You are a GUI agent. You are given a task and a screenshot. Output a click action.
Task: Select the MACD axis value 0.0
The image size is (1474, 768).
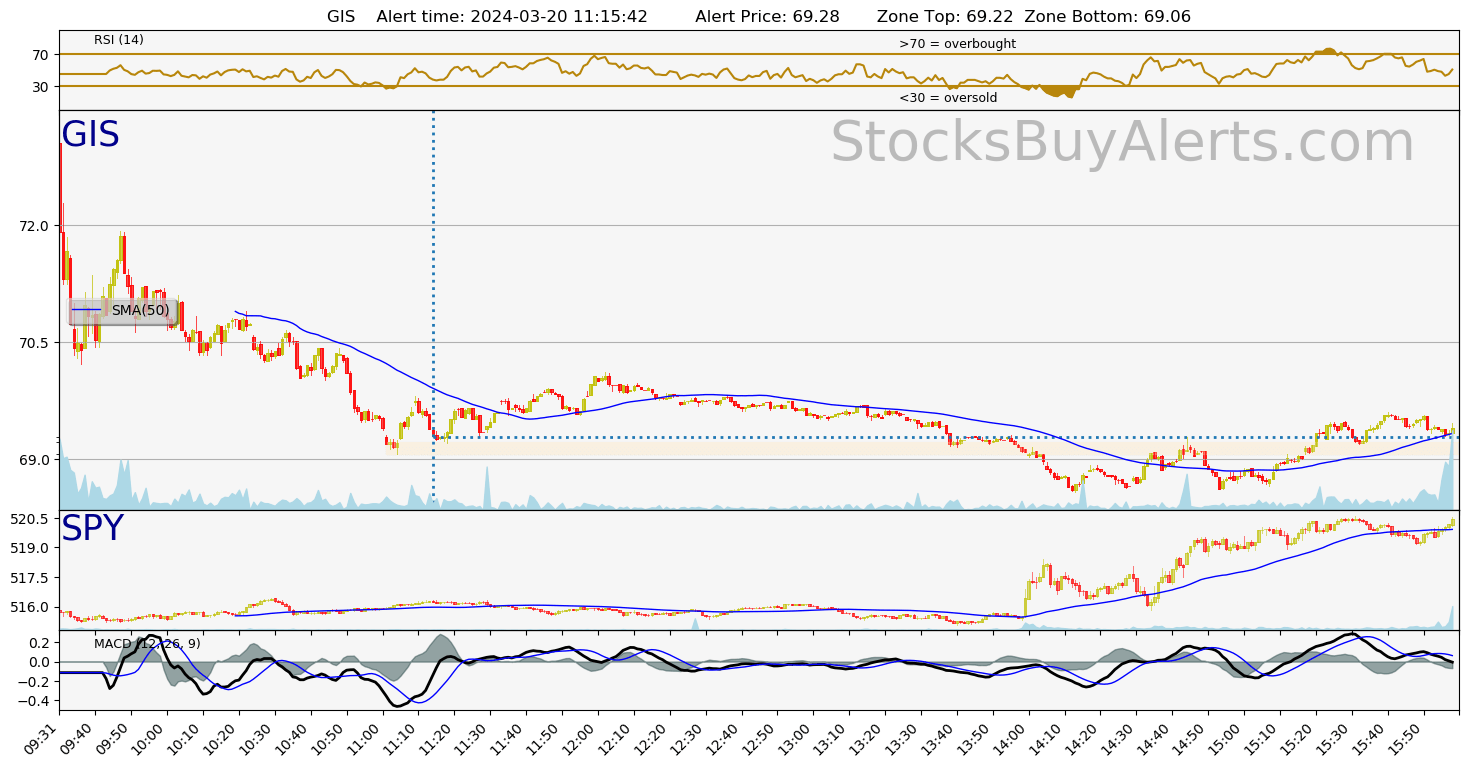pos(39,662)
